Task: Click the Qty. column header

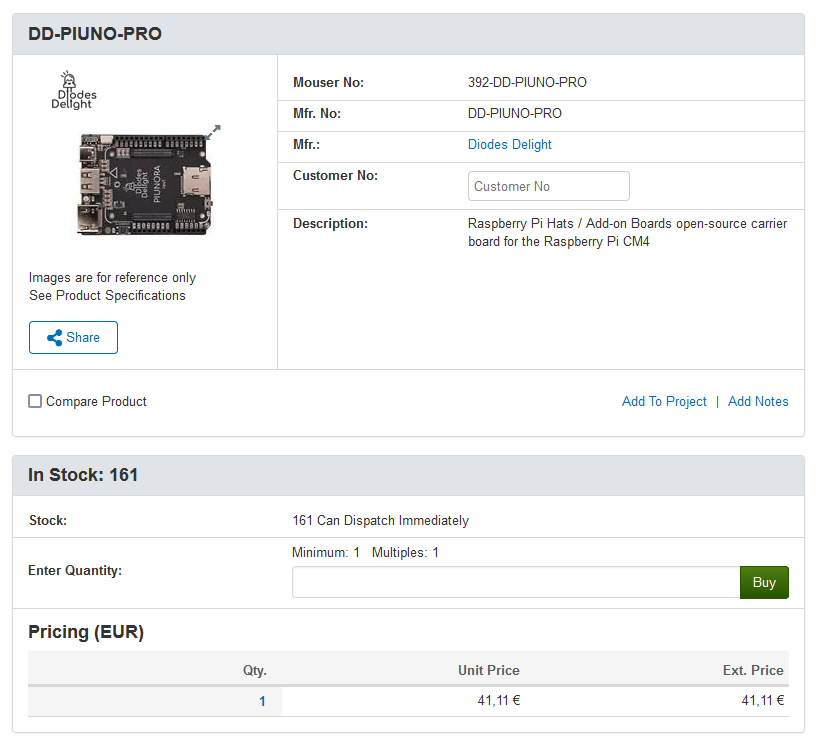Action: pos(254,671)
